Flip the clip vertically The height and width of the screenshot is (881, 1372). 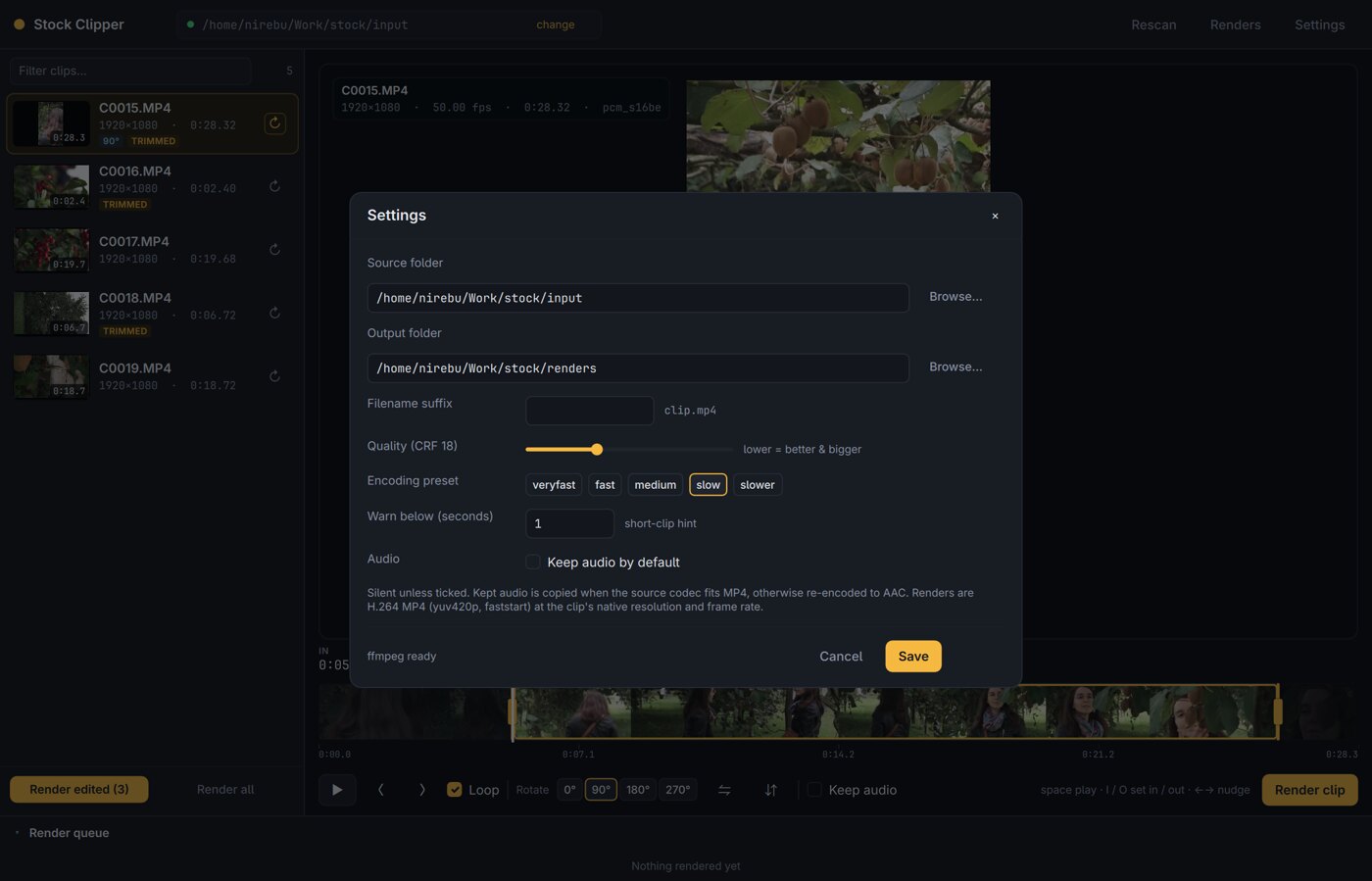(x=771, y=790)
